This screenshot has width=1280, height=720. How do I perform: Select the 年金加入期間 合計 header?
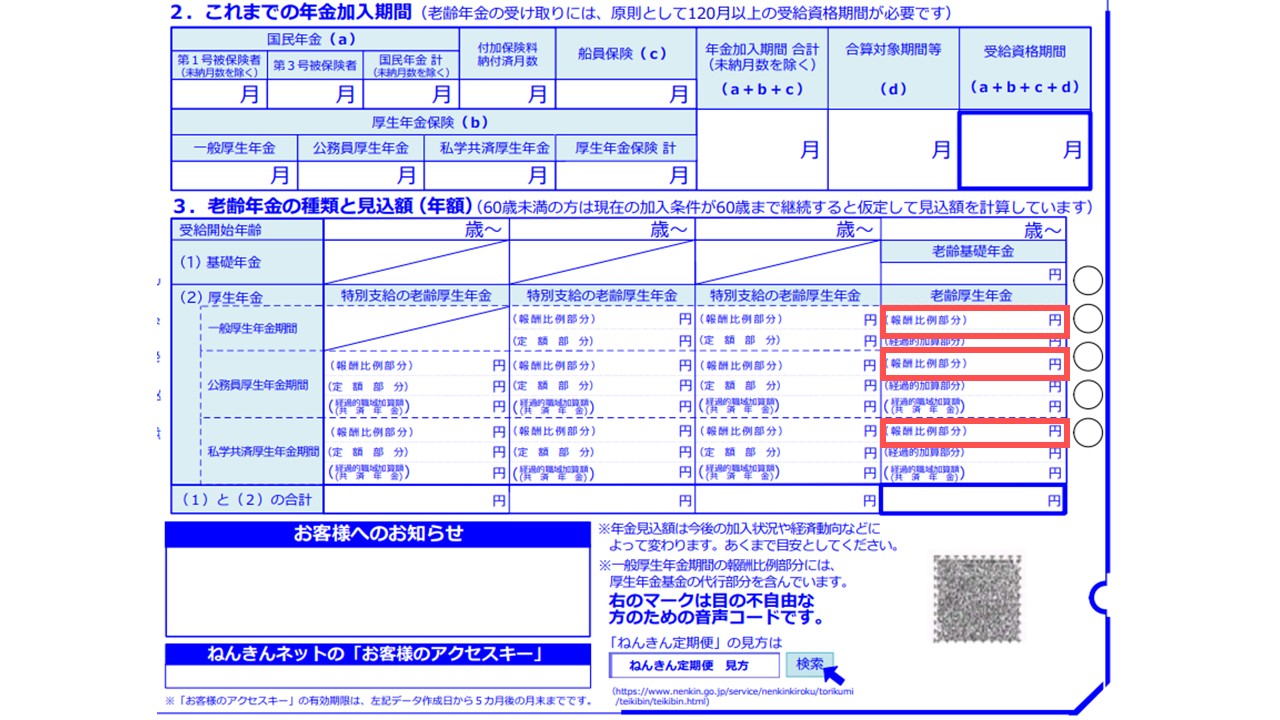[761, 69]
